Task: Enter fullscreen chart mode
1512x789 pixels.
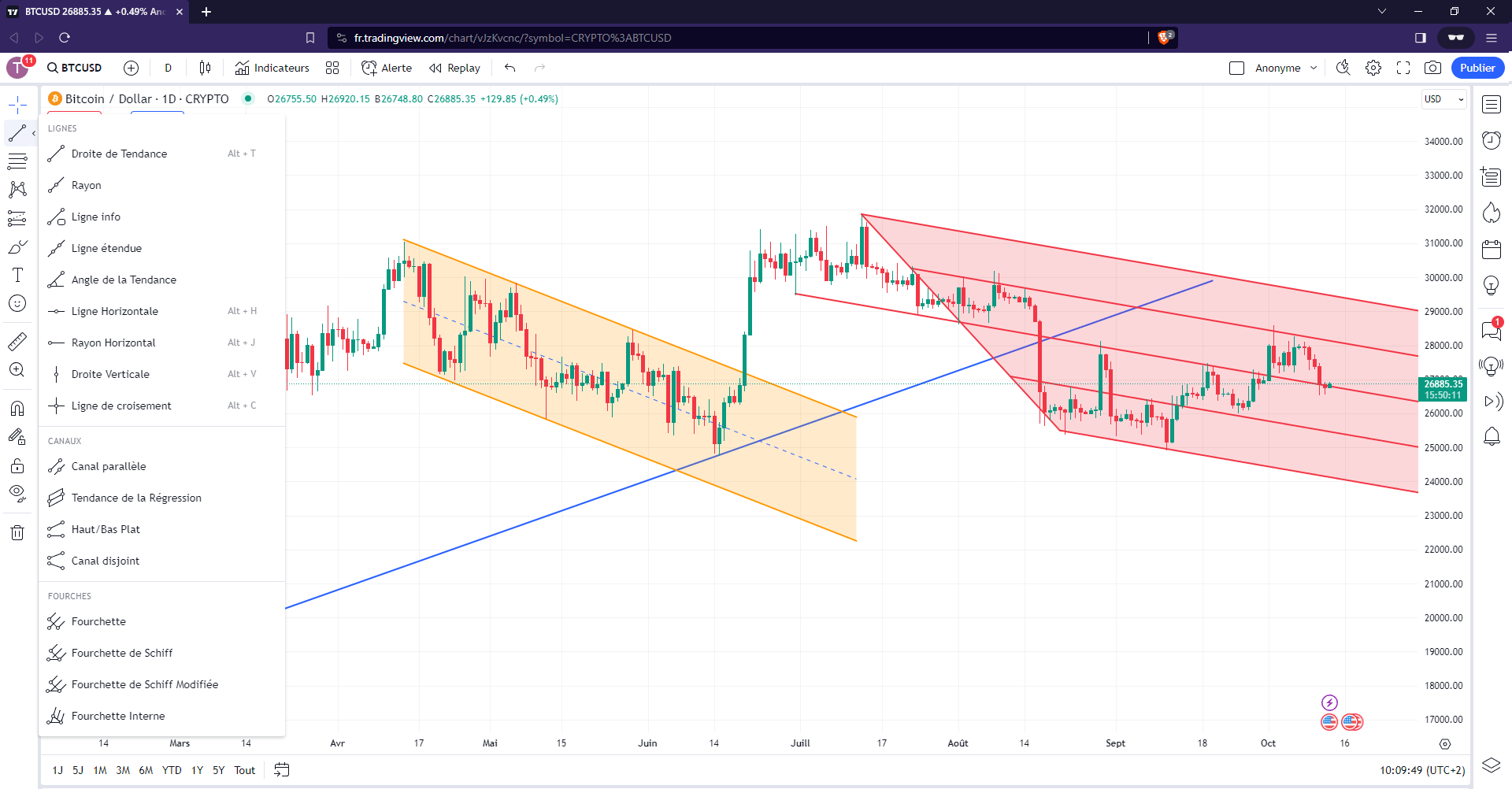Action: point(1403,68)
